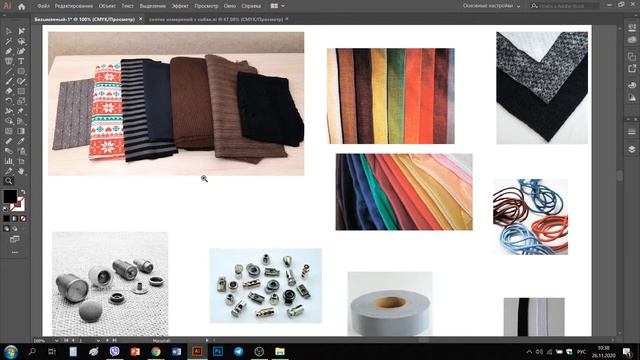The height and width of the screenshot is (360, 640).
Task: Switch to the second document tab at 47%
Action: click(x=216, y=19)
